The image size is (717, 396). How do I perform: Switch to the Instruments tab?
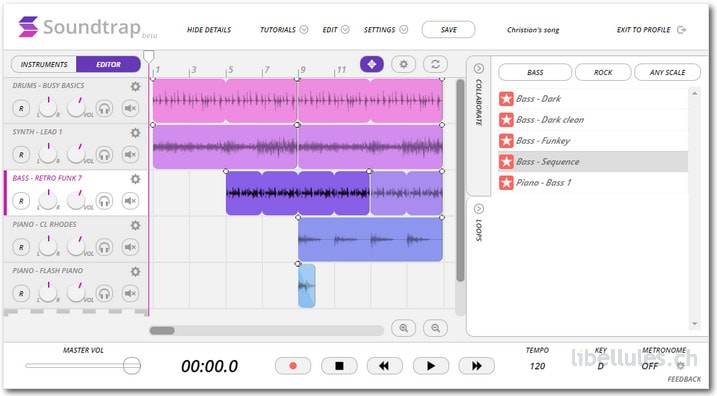tap(44, 64)
